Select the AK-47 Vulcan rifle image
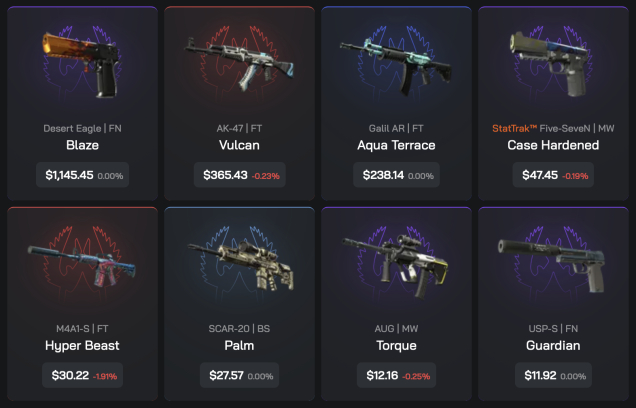The image size is (636, 408). click(x=239, y=64)
